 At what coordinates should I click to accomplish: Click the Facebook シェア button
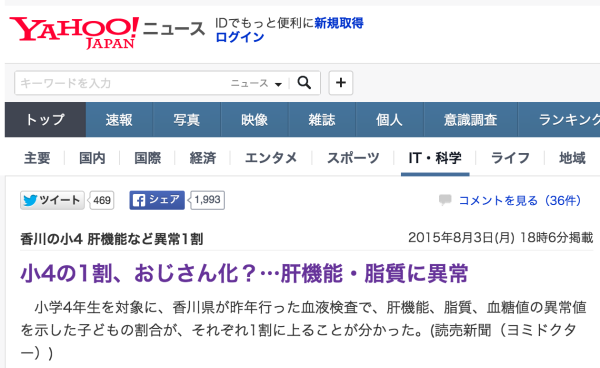coord(157,200)
